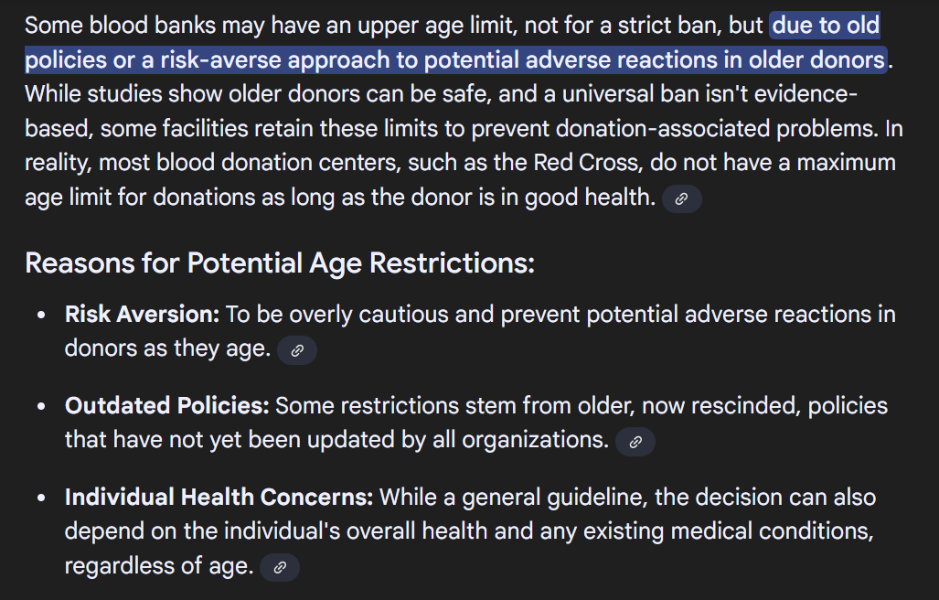Click the 'Reasons for Potential Age Restrictions:' heading
Image resolution: width=939 pixels, height=600 pixels.
tap(280, 263)
